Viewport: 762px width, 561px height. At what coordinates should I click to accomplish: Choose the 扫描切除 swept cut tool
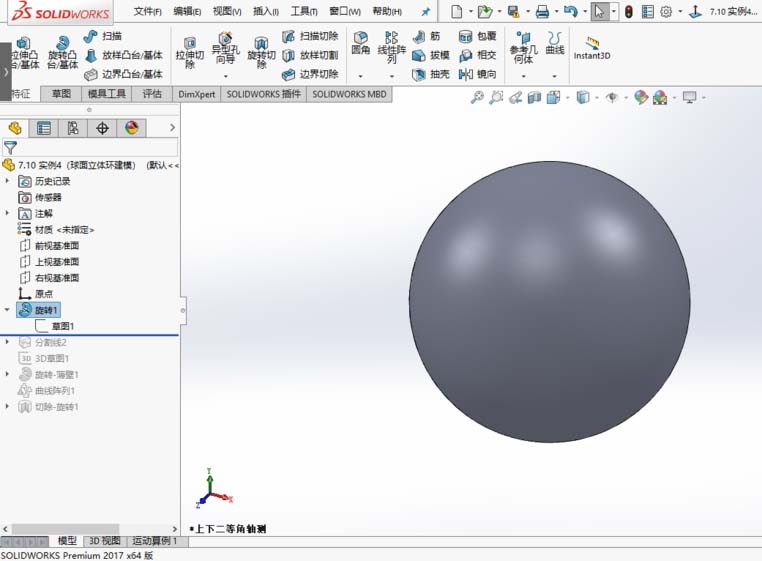pos(310,36)
